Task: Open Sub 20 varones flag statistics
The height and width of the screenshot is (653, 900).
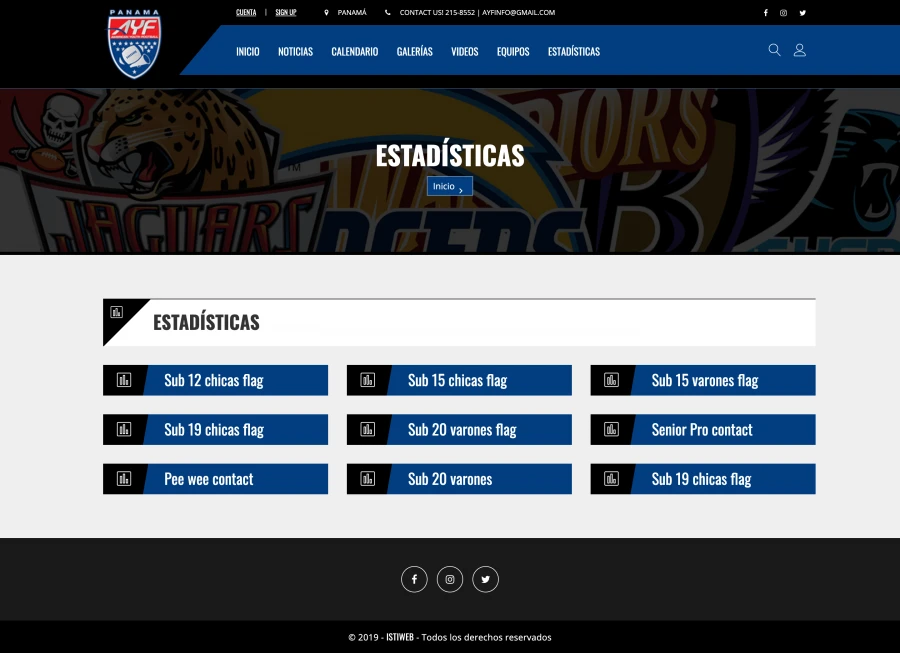Action: [x=459, y=429]
